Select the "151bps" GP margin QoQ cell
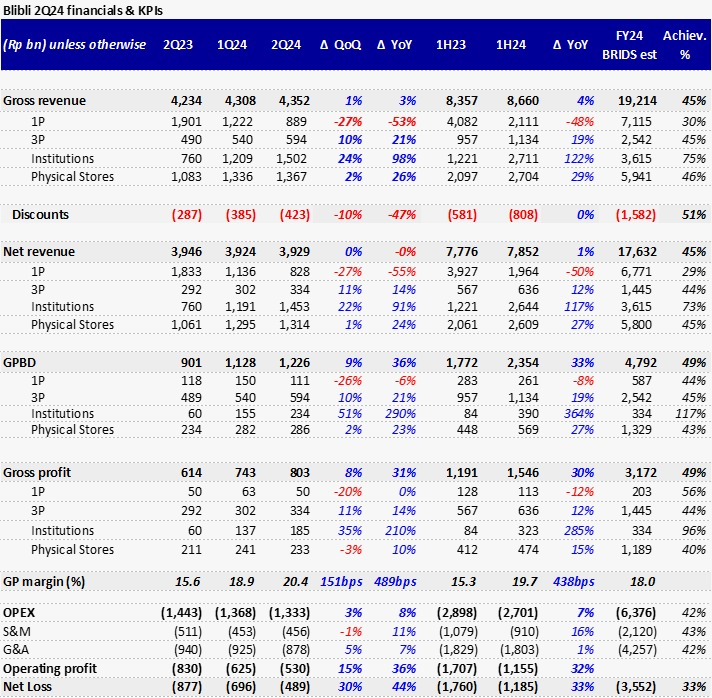The width and height of the screenshot is (712, 698). 341,582
